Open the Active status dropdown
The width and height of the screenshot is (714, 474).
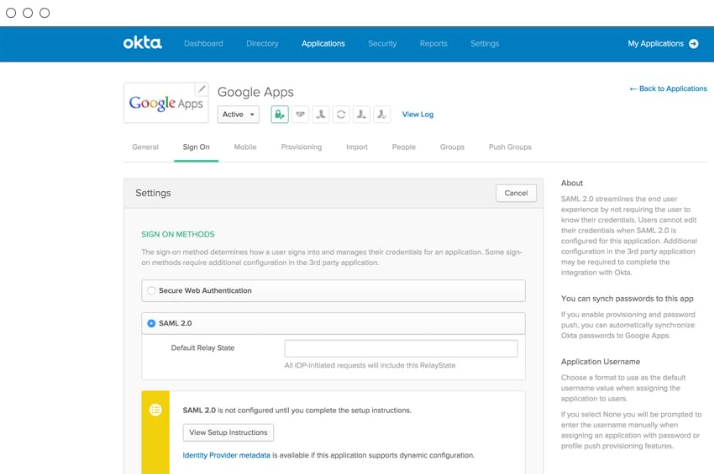coord(238,114)
